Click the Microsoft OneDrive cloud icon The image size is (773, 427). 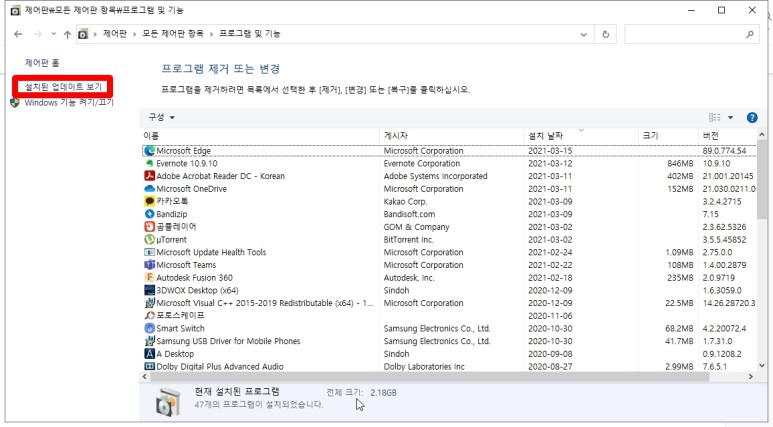pyautogui.click(x=149, y=189)
